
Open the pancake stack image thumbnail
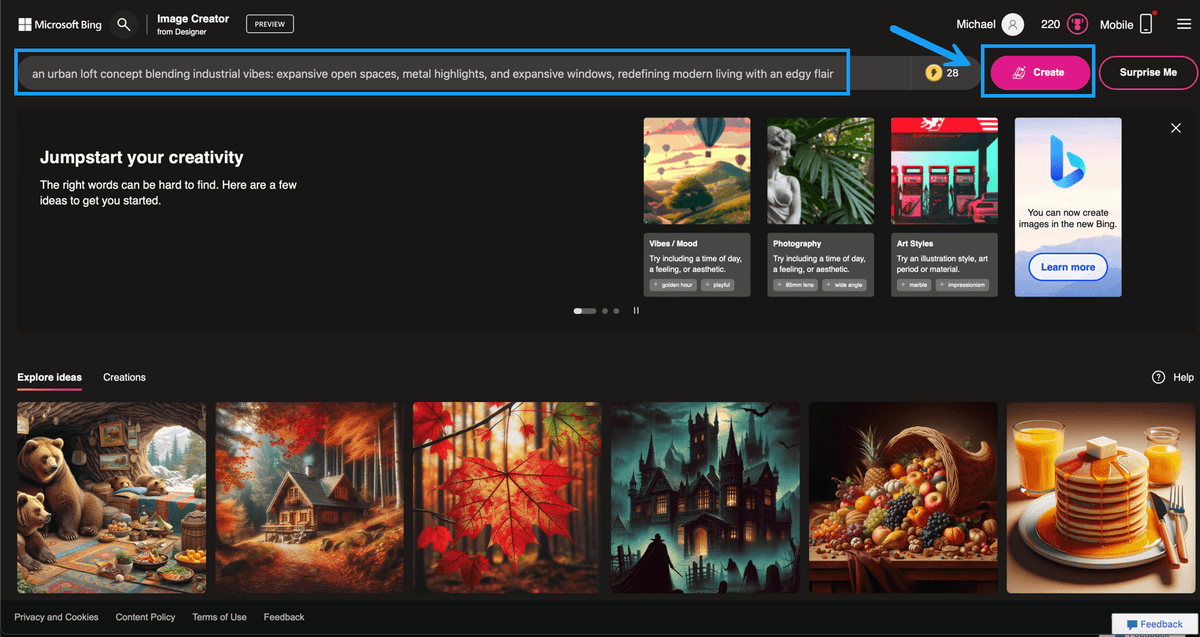pos(1102,497)
